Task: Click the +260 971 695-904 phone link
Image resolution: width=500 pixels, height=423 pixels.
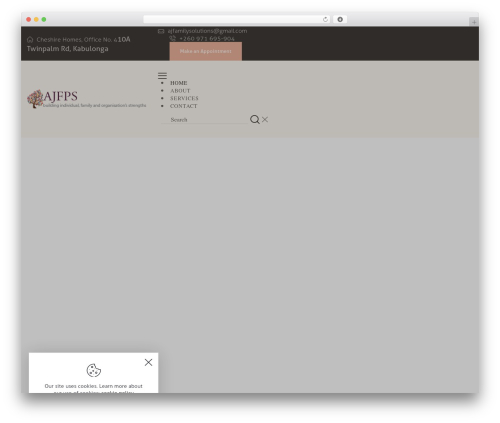Action: coord(207,39)
